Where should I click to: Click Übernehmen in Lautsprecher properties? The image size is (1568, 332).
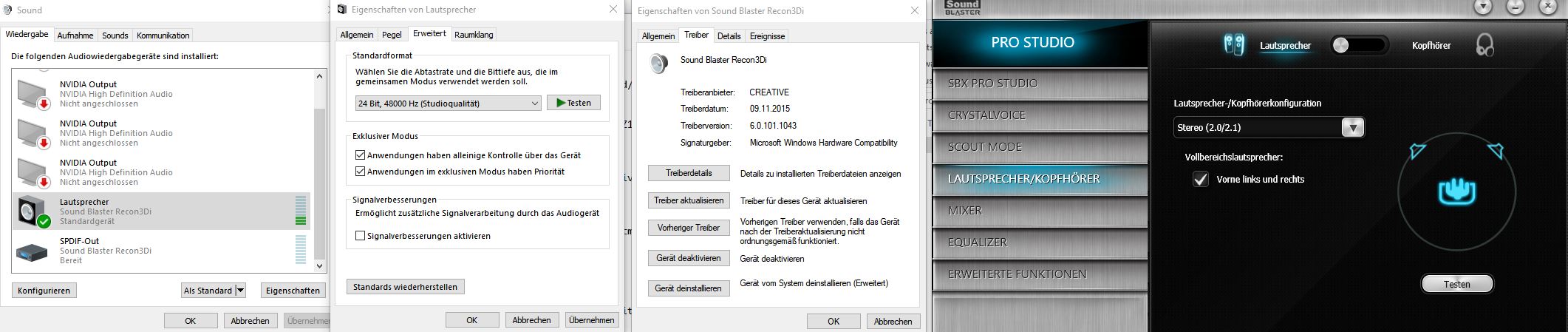click(x=592, y=320)
